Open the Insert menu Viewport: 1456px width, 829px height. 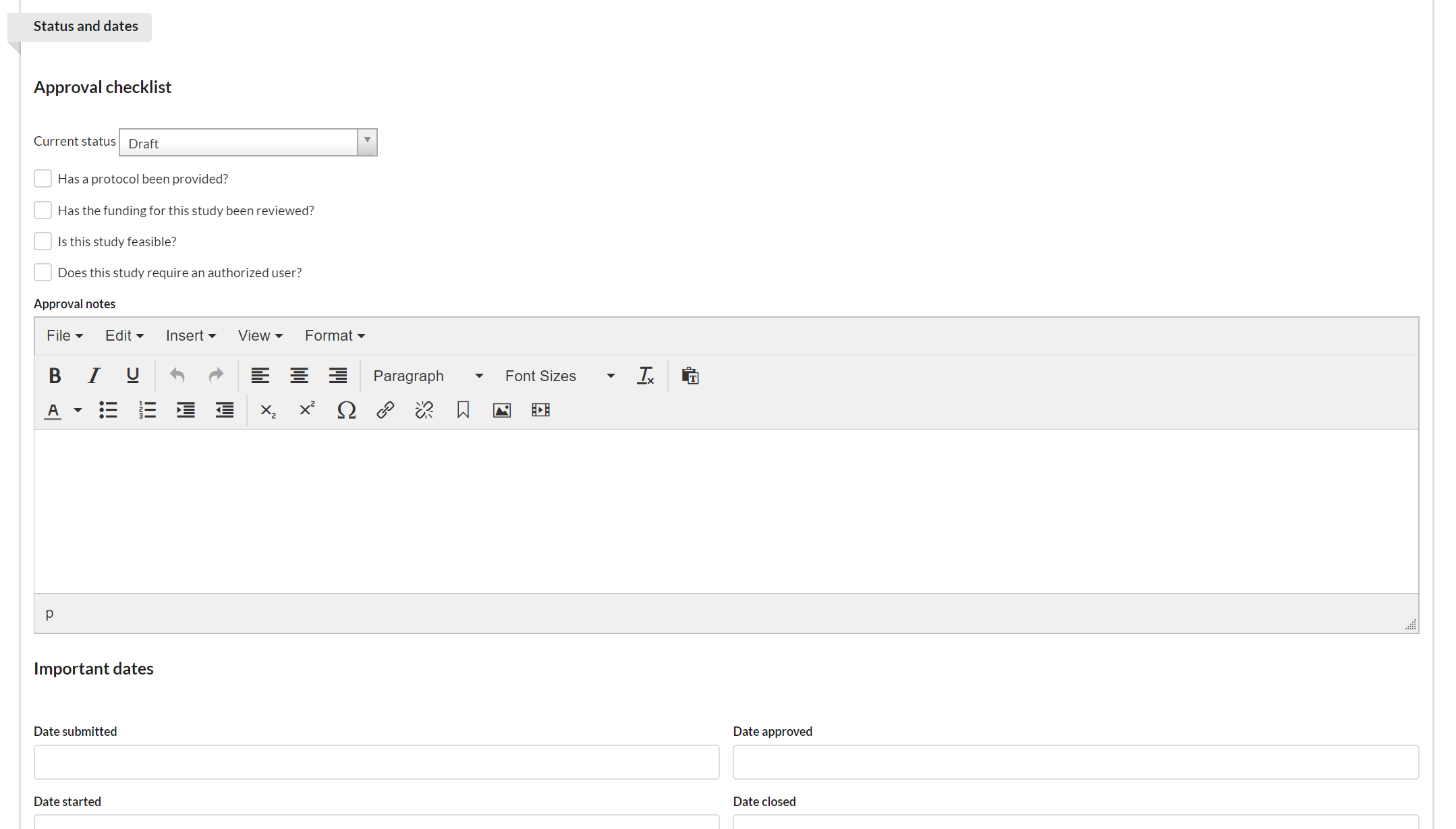point(190,336)
